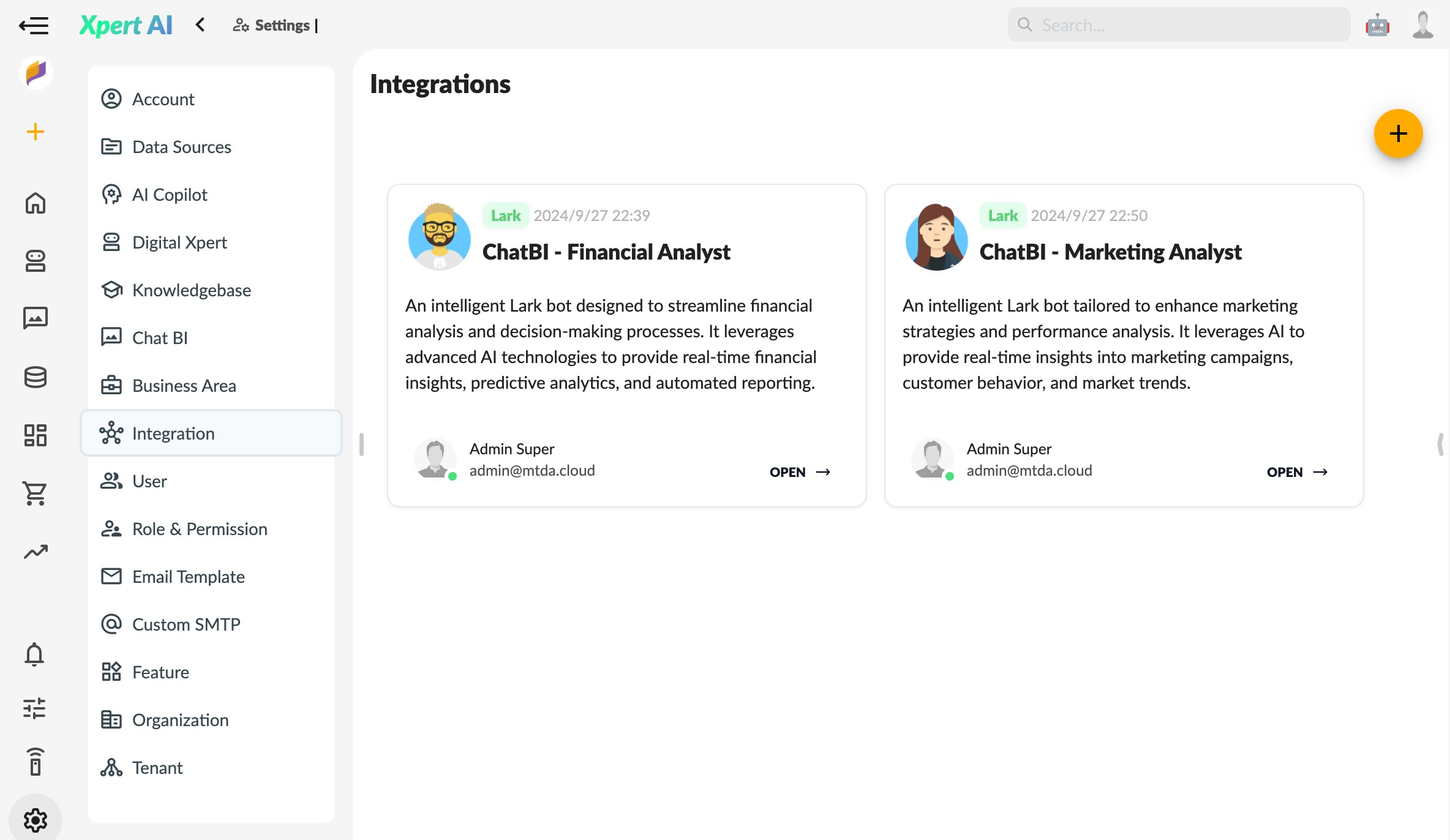Toggle the Feature settings option
The width and height of the screenshot is (1450, 840).
(161, 672)
